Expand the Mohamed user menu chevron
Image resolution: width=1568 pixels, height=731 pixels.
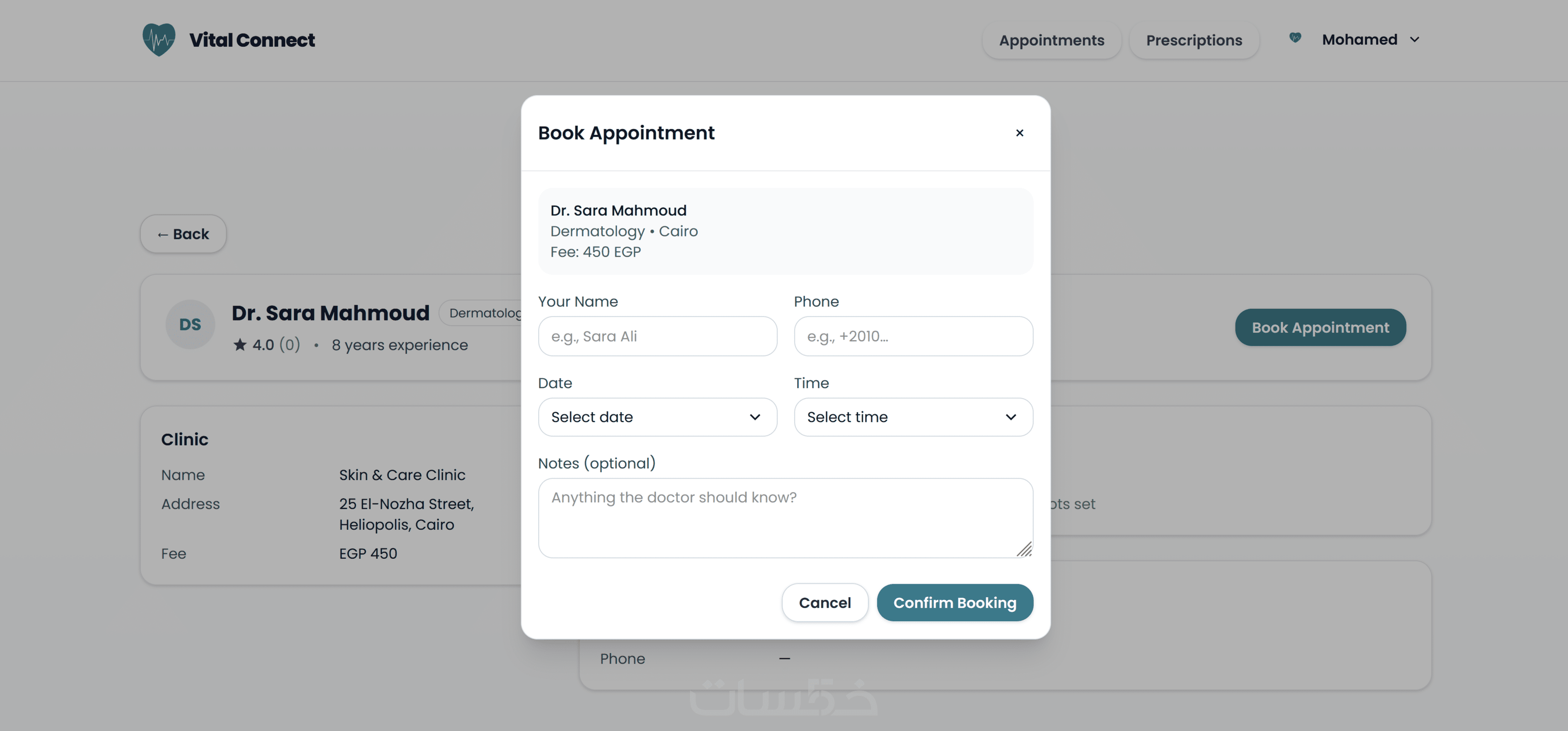point(1415,39)
